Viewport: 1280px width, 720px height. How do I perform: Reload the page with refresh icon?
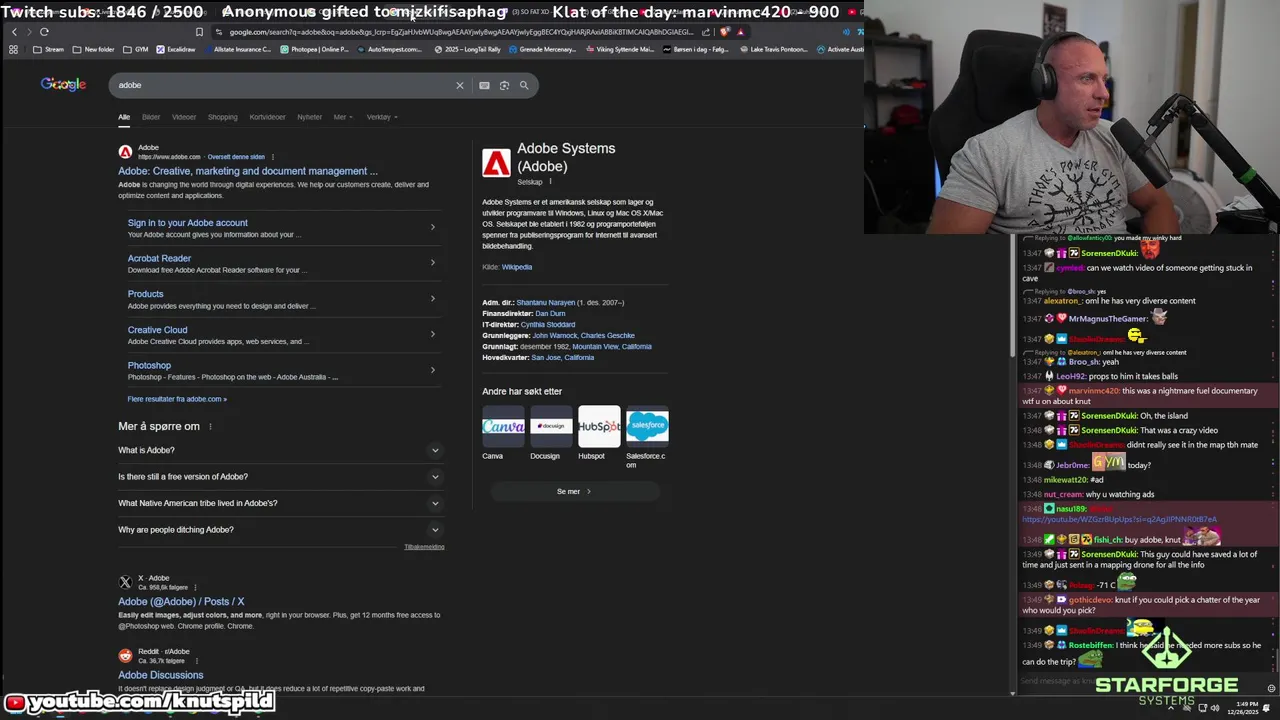[x=44, y=32]
